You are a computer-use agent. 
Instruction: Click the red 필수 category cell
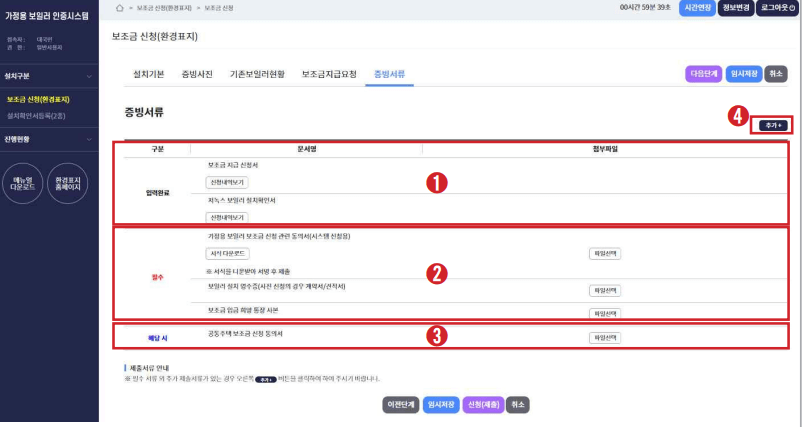click(x=158, y=277)
